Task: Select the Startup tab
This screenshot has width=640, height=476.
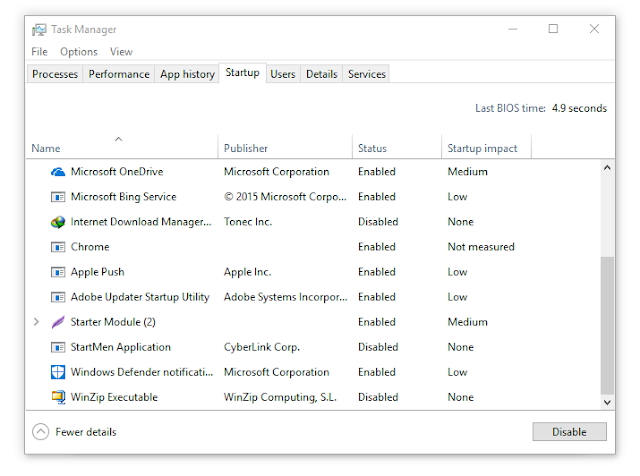Action: 242,73
